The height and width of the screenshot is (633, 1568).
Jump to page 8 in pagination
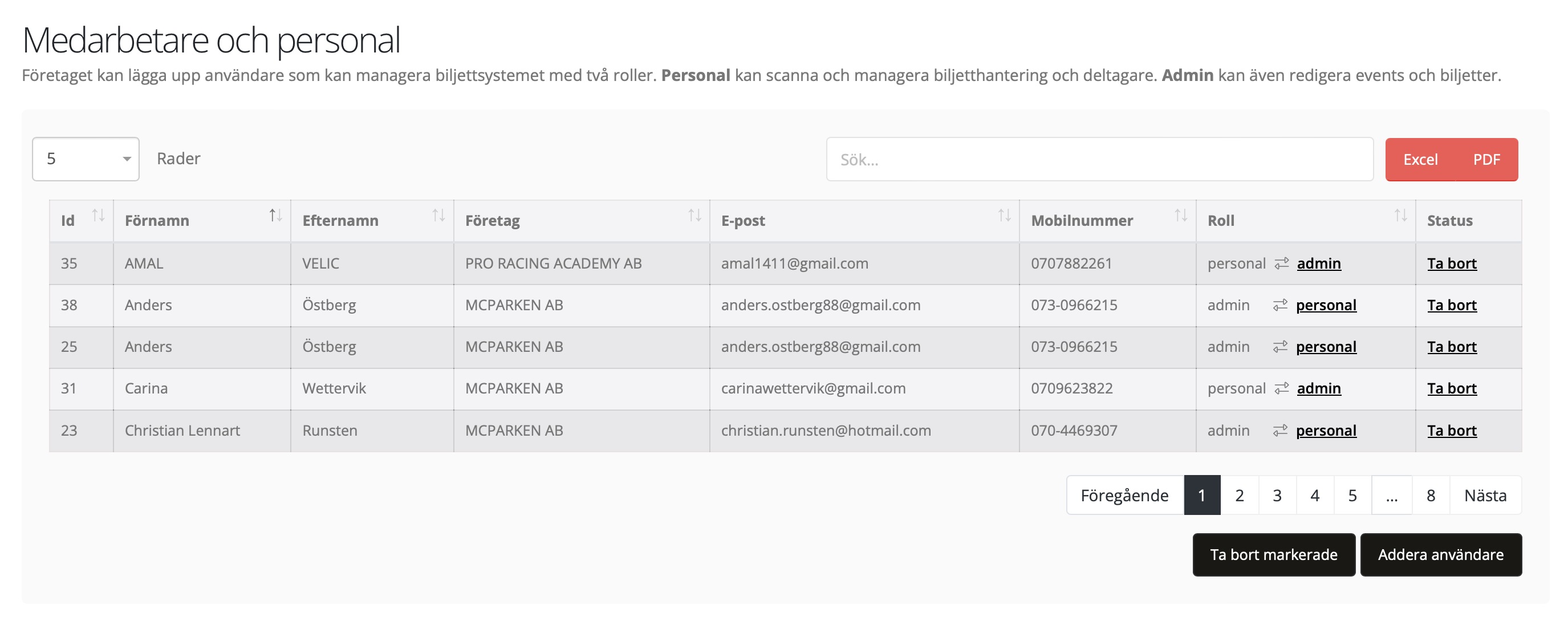coord(1431,496)
